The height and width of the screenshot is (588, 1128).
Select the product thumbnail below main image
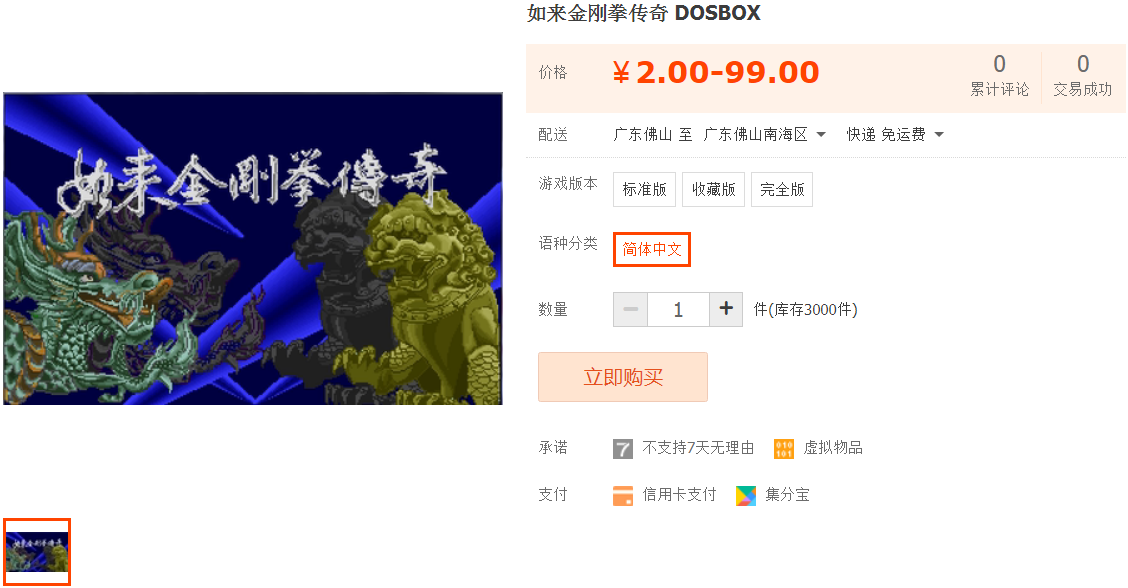pyautogui.click(x=37, y=551)
